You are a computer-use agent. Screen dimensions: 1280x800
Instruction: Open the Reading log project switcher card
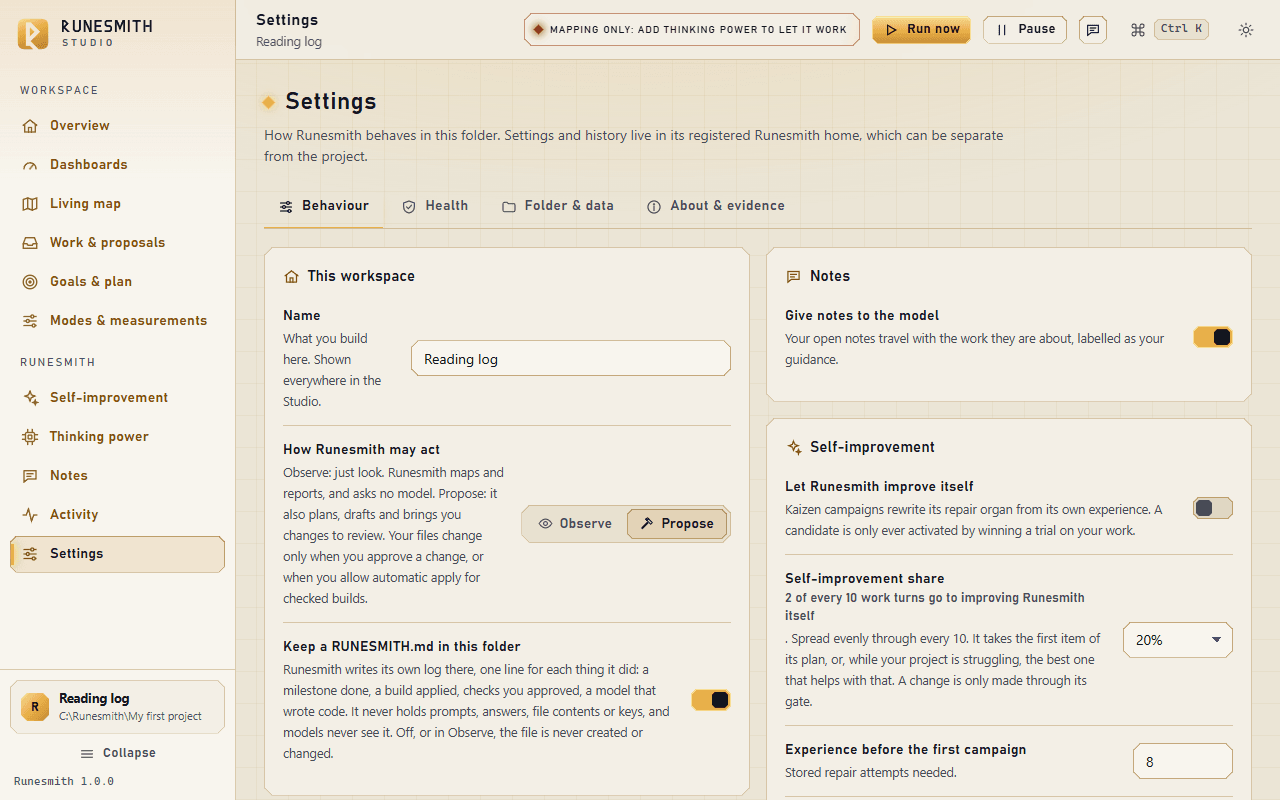click(x=117, y=707)
